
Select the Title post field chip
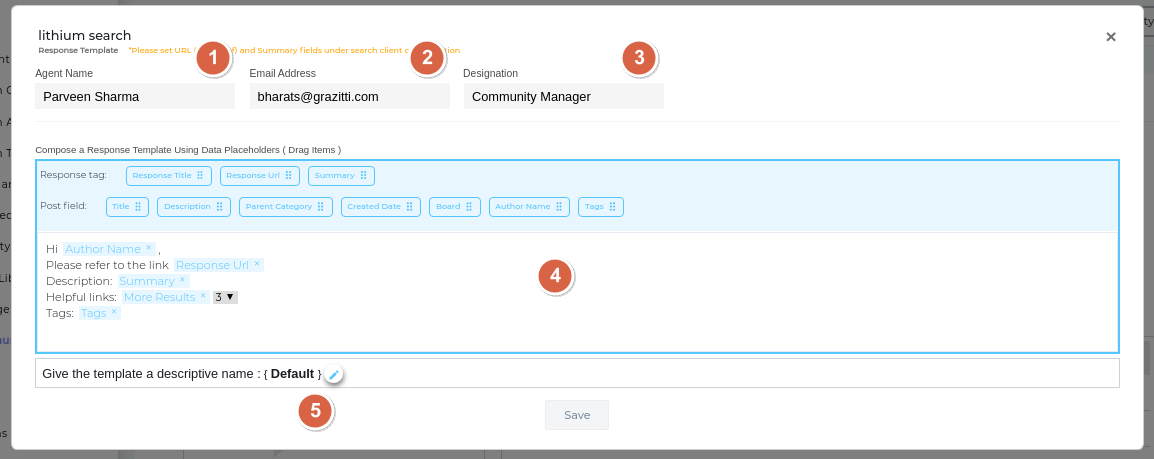point(127,207)
